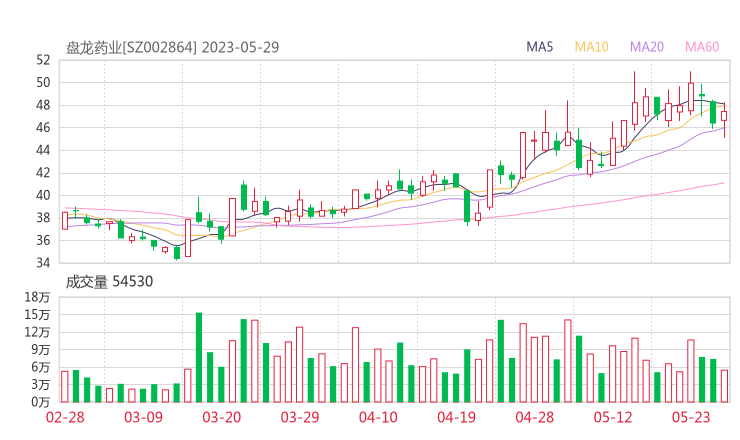Click the 12万 volume axis label
Image resolution: width=740 pixels, height=440 pixels.
click(x=38, y=332)
